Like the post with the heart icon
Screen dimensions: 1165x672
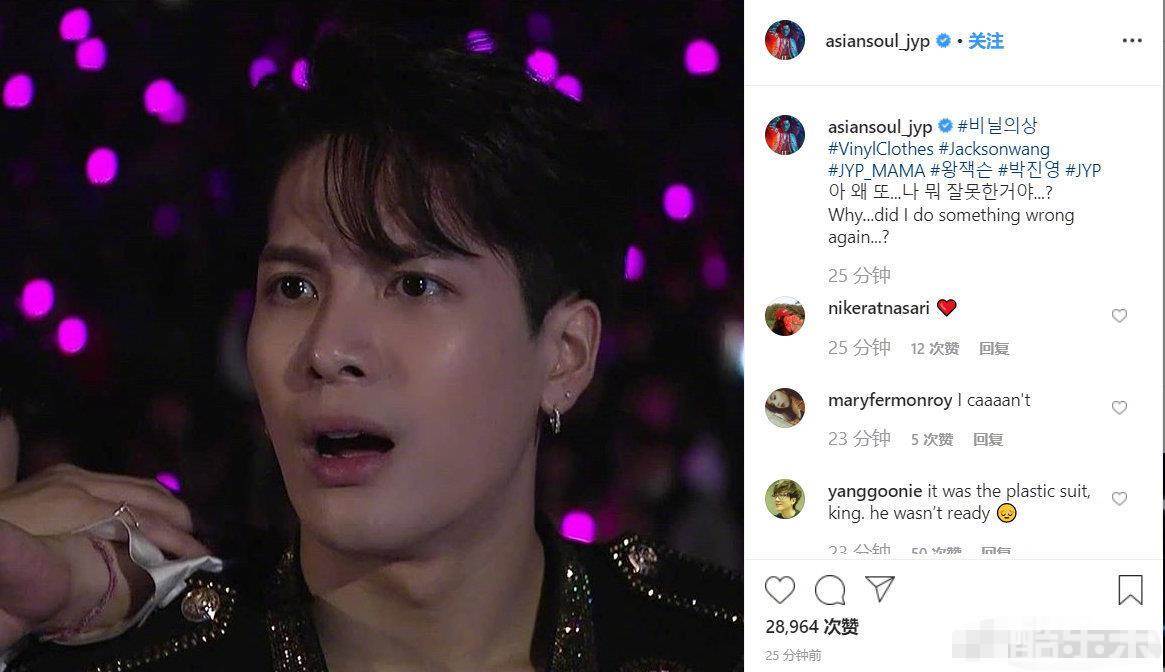[x=779, y=590]
